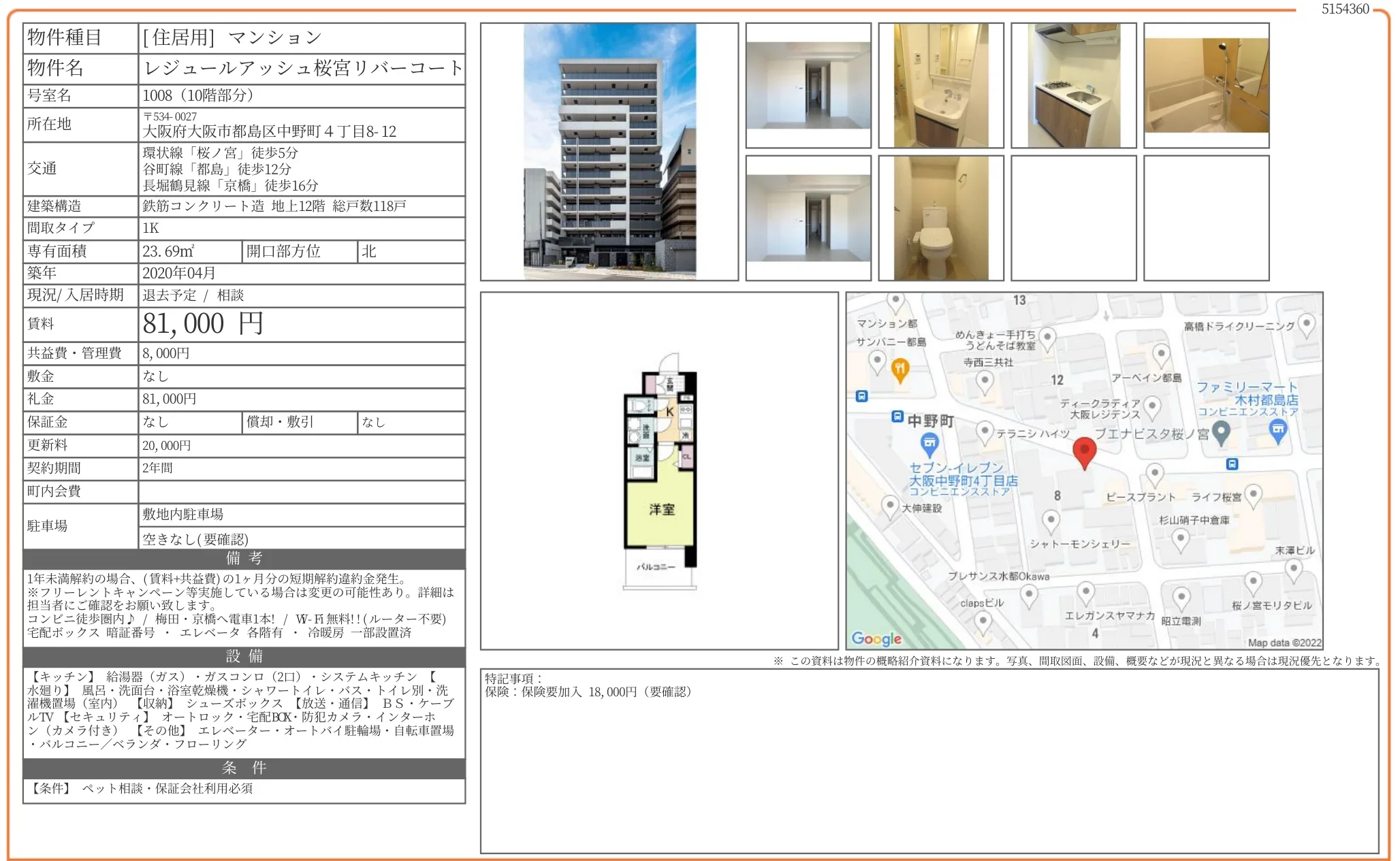Click the 中野町 bus stop icon
Viewport: 1400px width, 861px height.
click(x=897, y=417)
